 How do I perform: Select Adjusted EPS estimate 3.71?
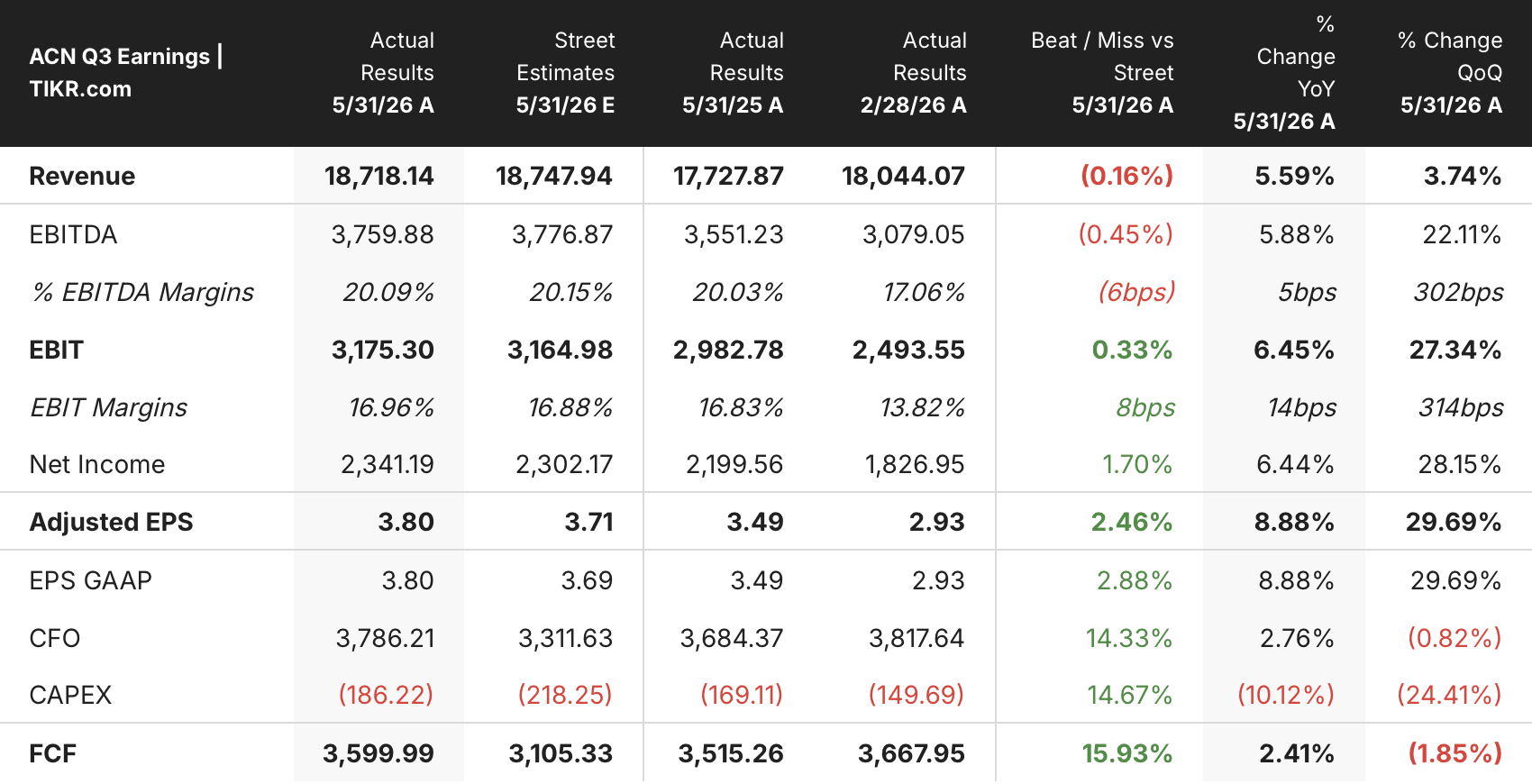(588, 522)
